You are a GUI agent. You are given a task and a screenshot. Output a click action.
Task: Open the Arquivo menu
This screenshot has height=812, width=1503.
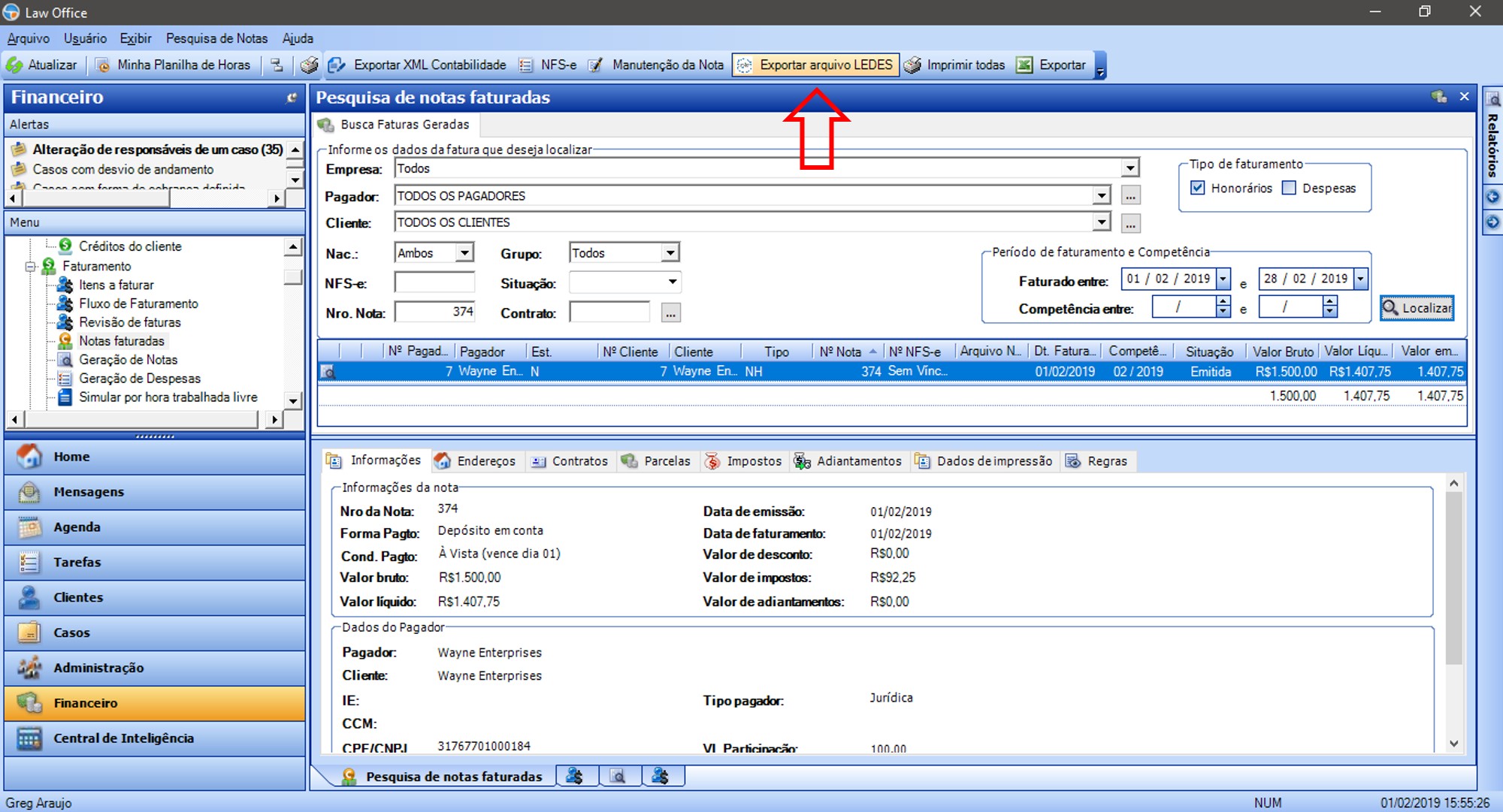(x=29, y=38)
